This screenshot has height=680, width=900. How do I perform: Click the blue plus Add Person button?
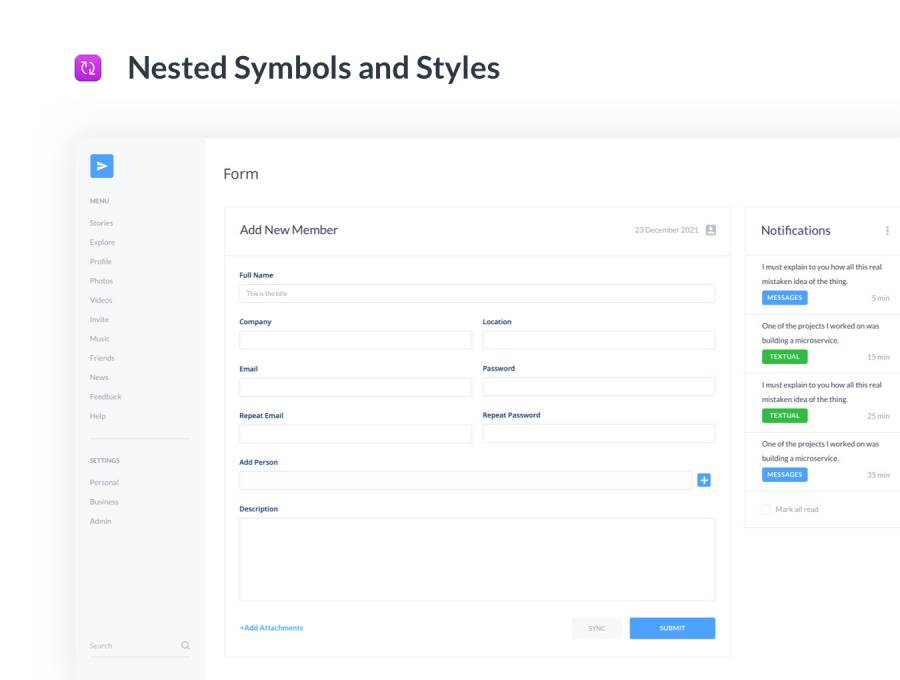tap(704, 480)
